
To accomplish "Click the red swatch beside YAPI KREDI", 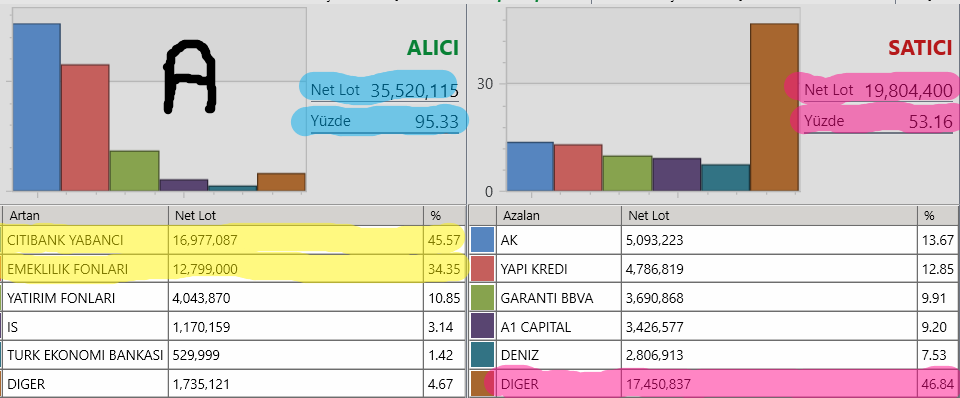I will pyautogui.click(x=482, y=269).
